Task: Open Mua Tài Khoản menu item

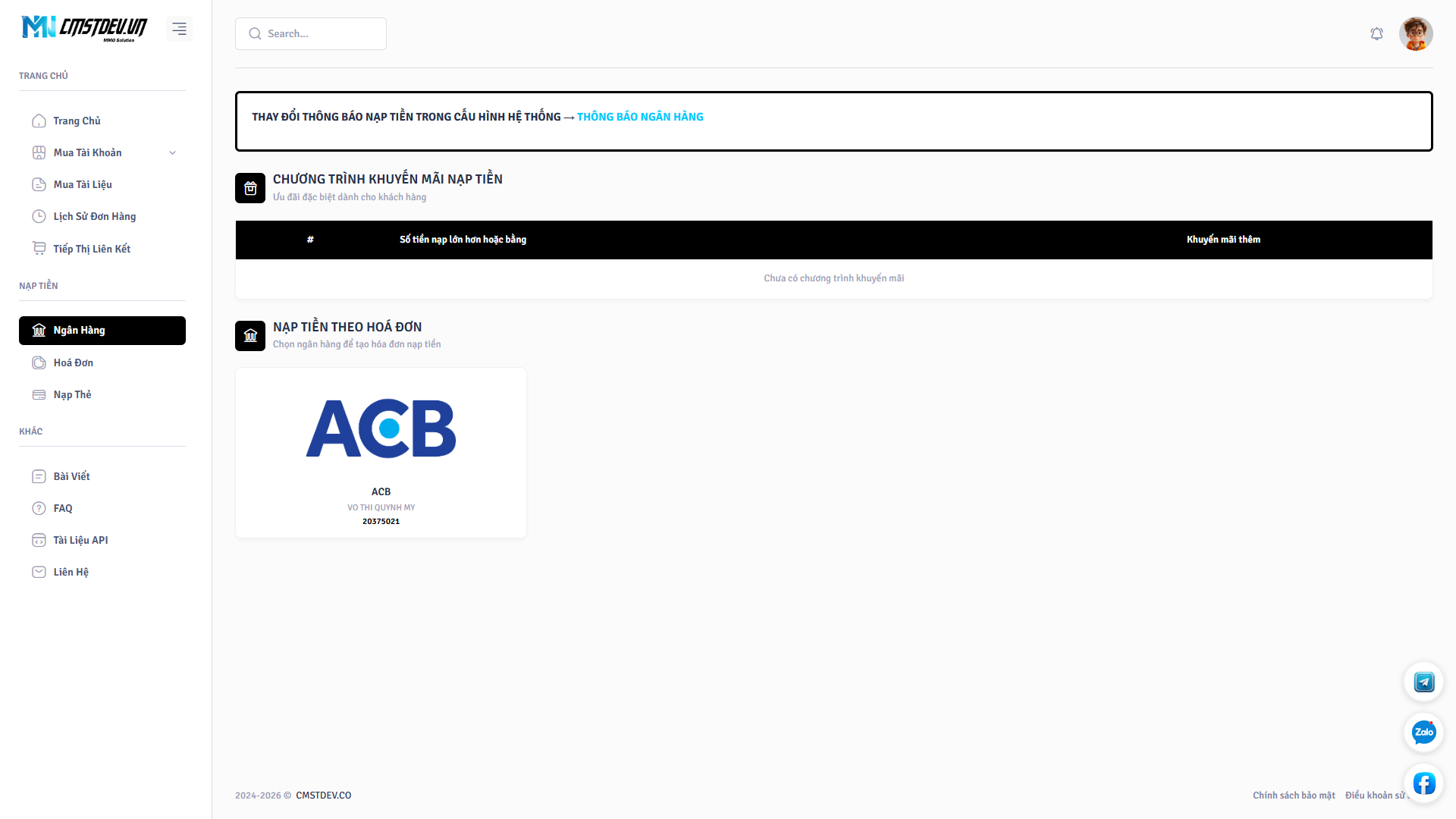Action: point(87,153)
